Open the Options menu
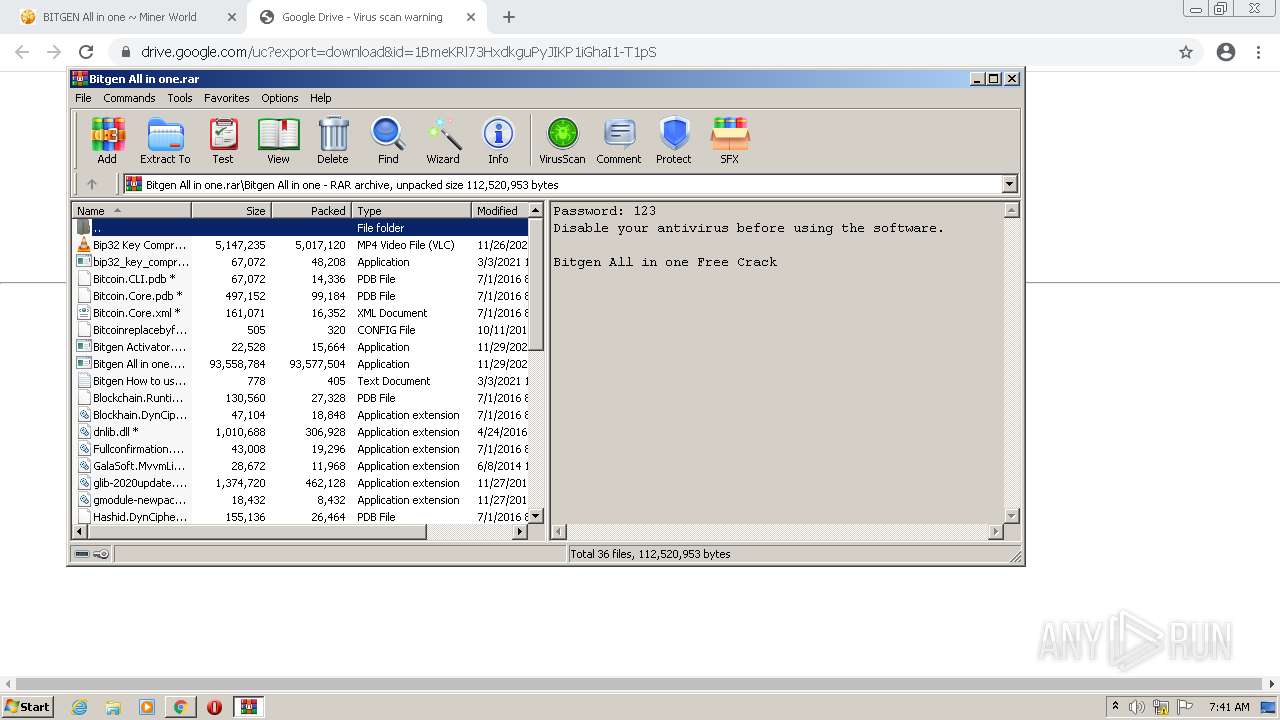 point(280,98)
